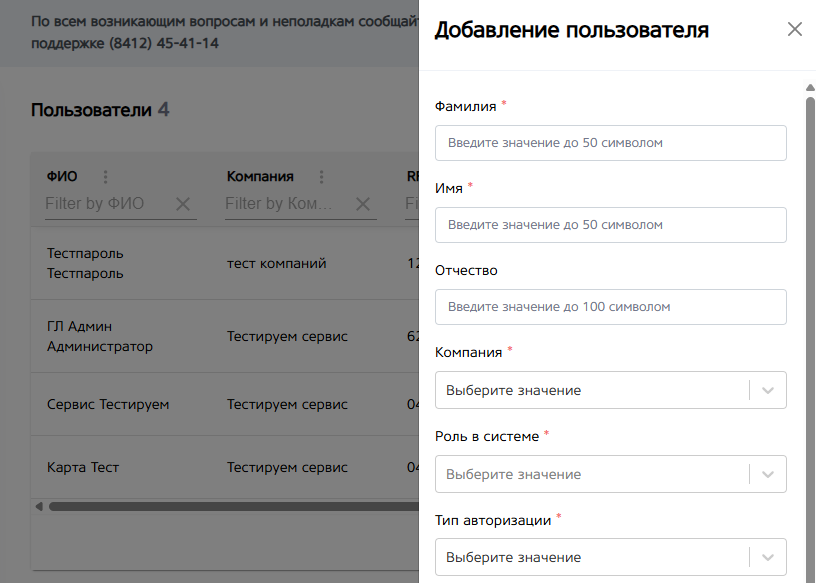Click chevron arrow in Роль в системе dropdown
816x583 pixels.
[768, 474]
